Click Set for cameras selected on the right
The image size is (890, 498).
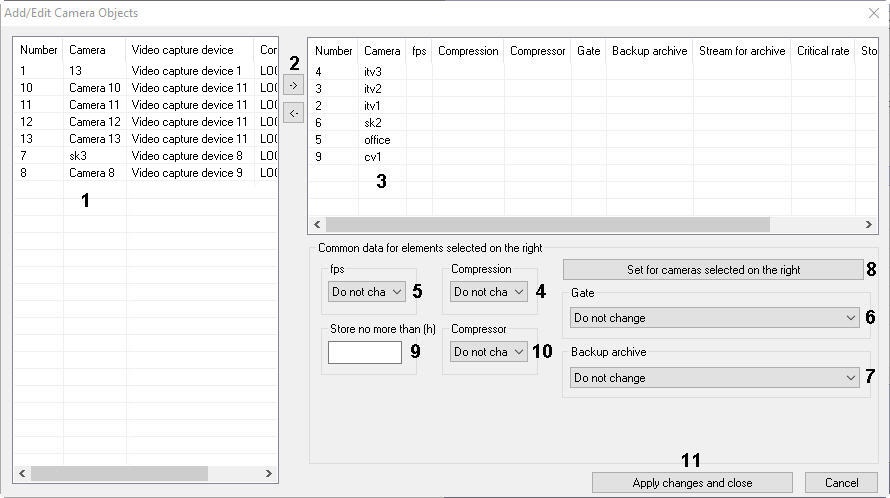713,270
